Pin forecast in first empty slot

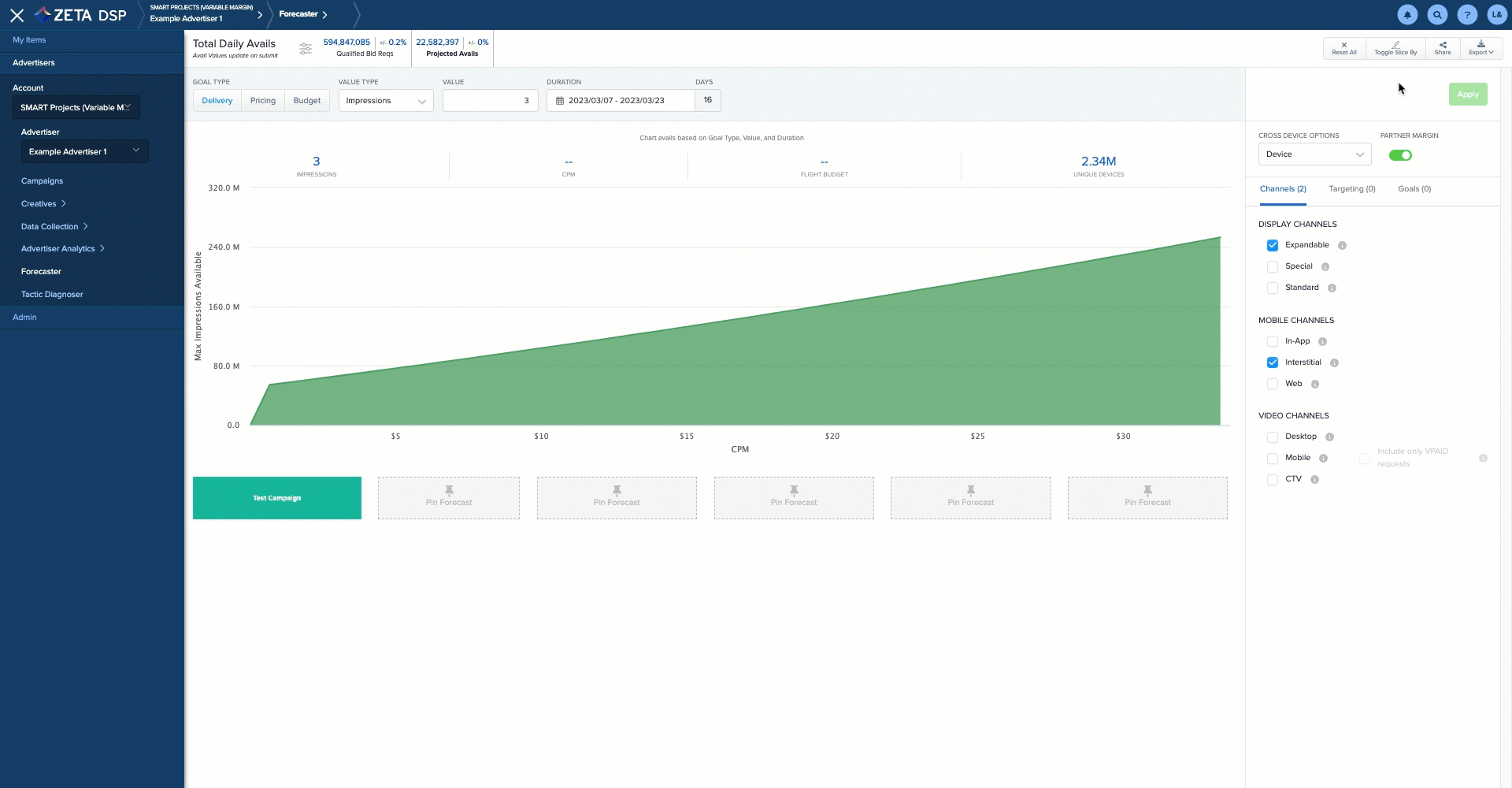448,497
